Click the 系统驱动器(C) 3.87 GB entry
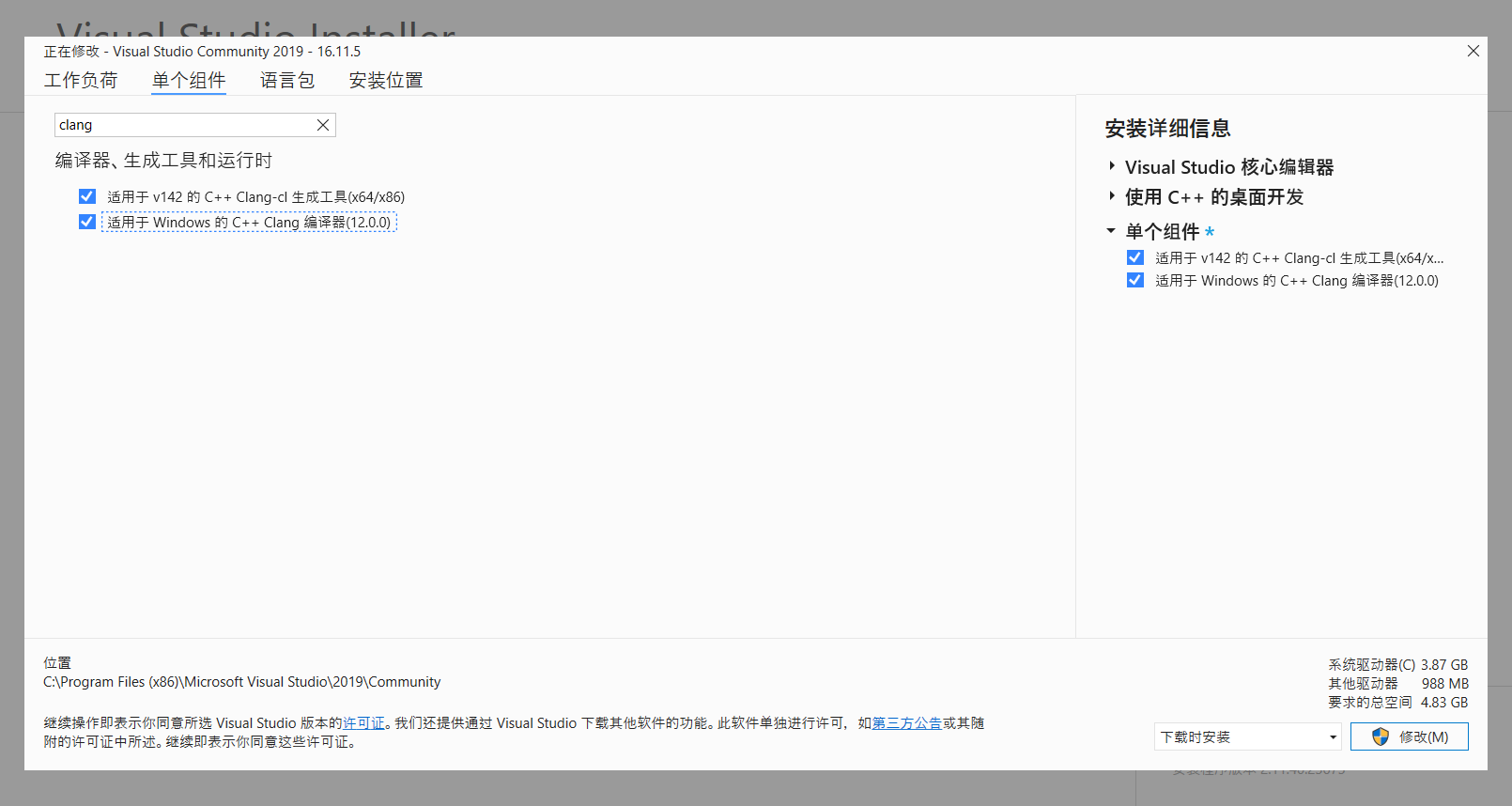 point(1397,665)
